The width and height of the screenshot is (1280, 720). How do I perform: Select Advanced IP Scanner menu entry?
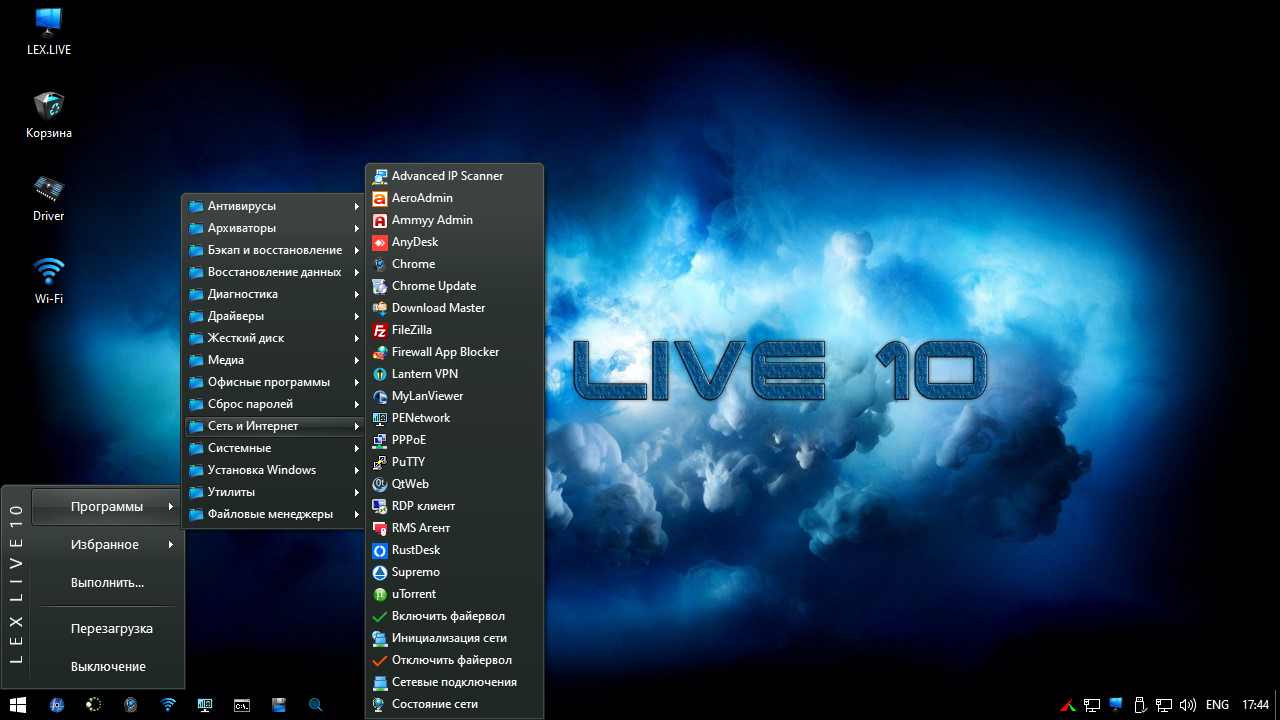click(446, 176)
